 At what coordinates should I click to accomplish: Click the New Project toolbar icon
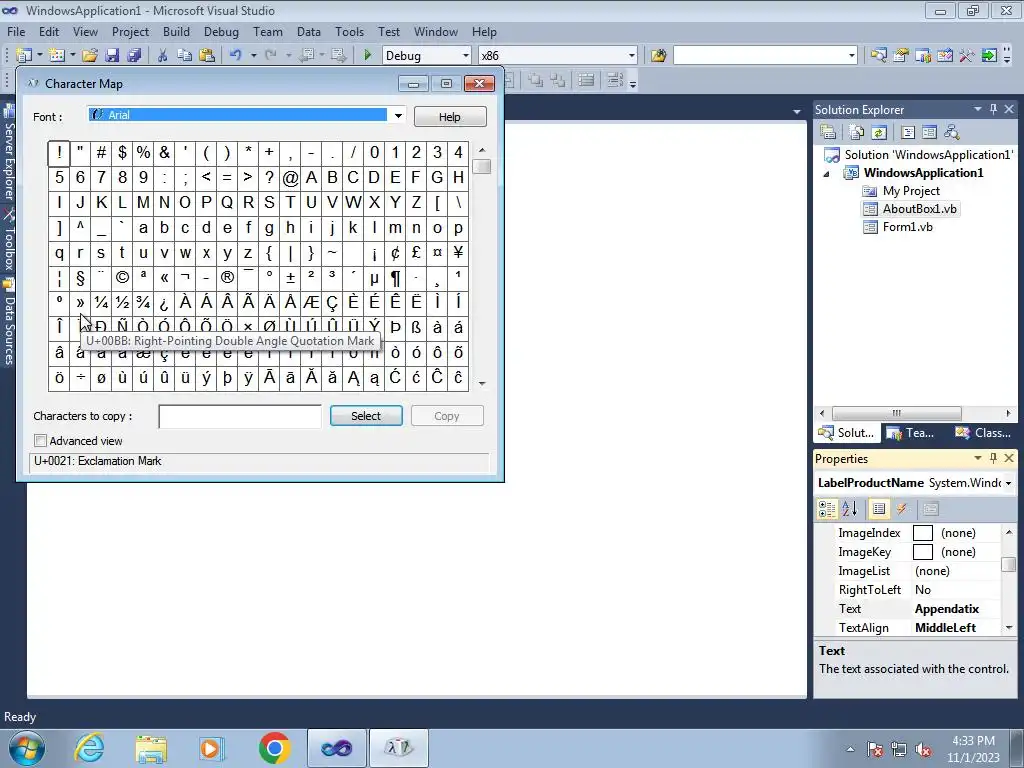pyautogui.click(x=24, y=56)
